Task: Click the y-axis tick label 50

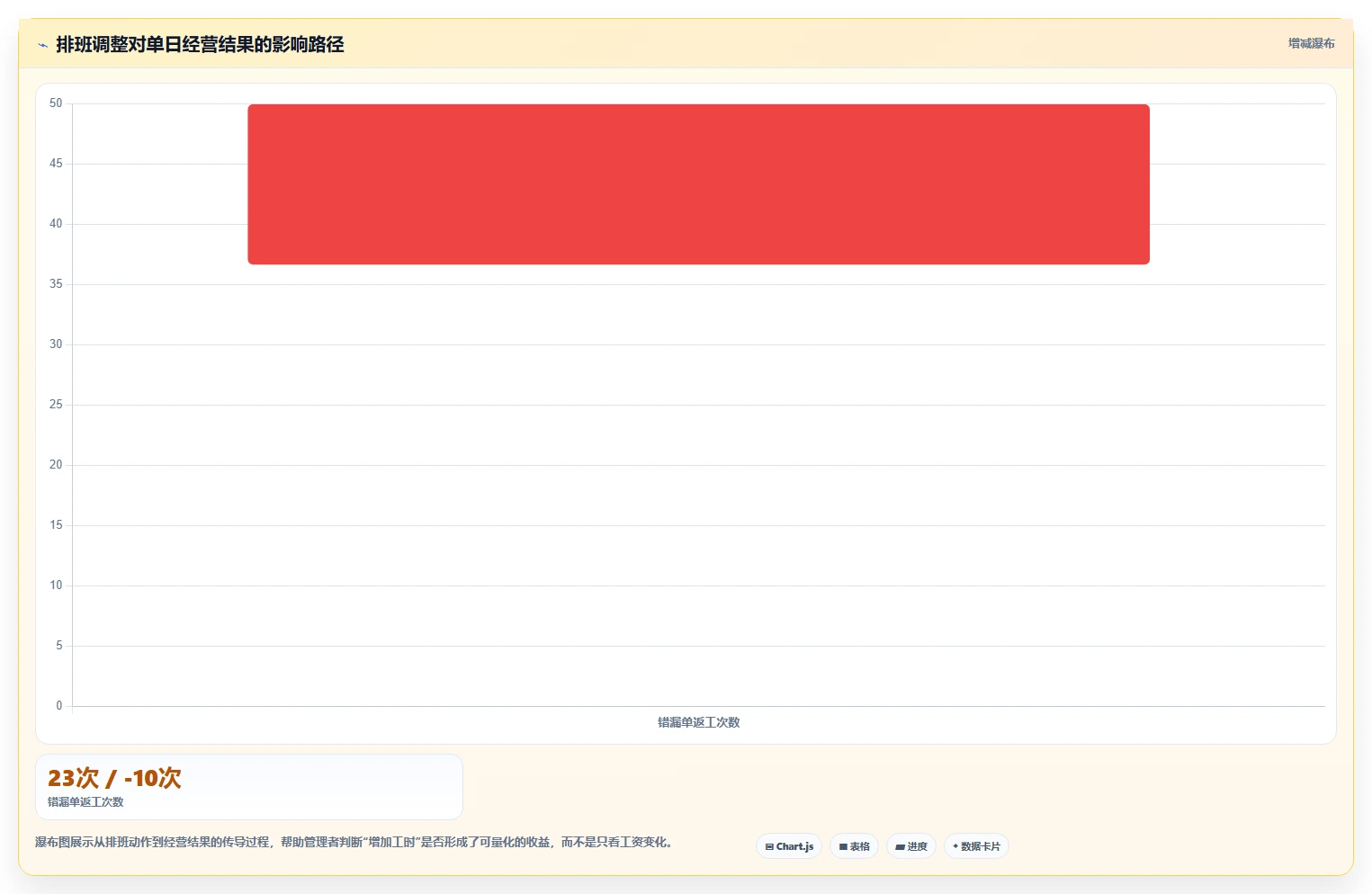Action: tap(56, 103)
